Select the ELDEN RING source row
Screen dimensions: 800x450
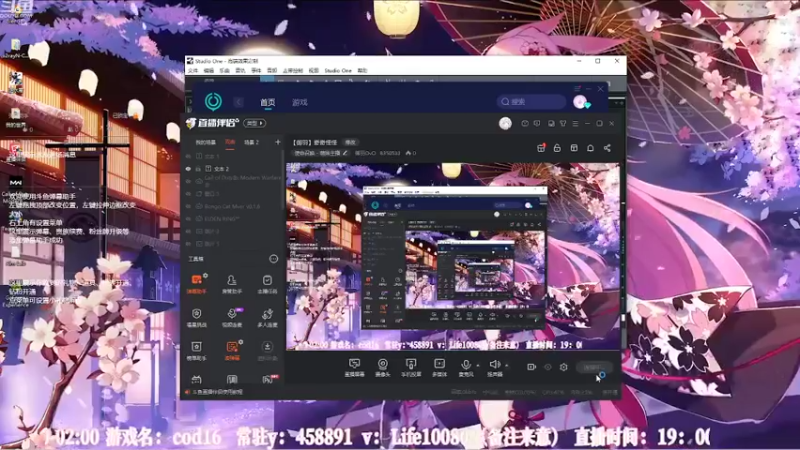pos(233,219)
